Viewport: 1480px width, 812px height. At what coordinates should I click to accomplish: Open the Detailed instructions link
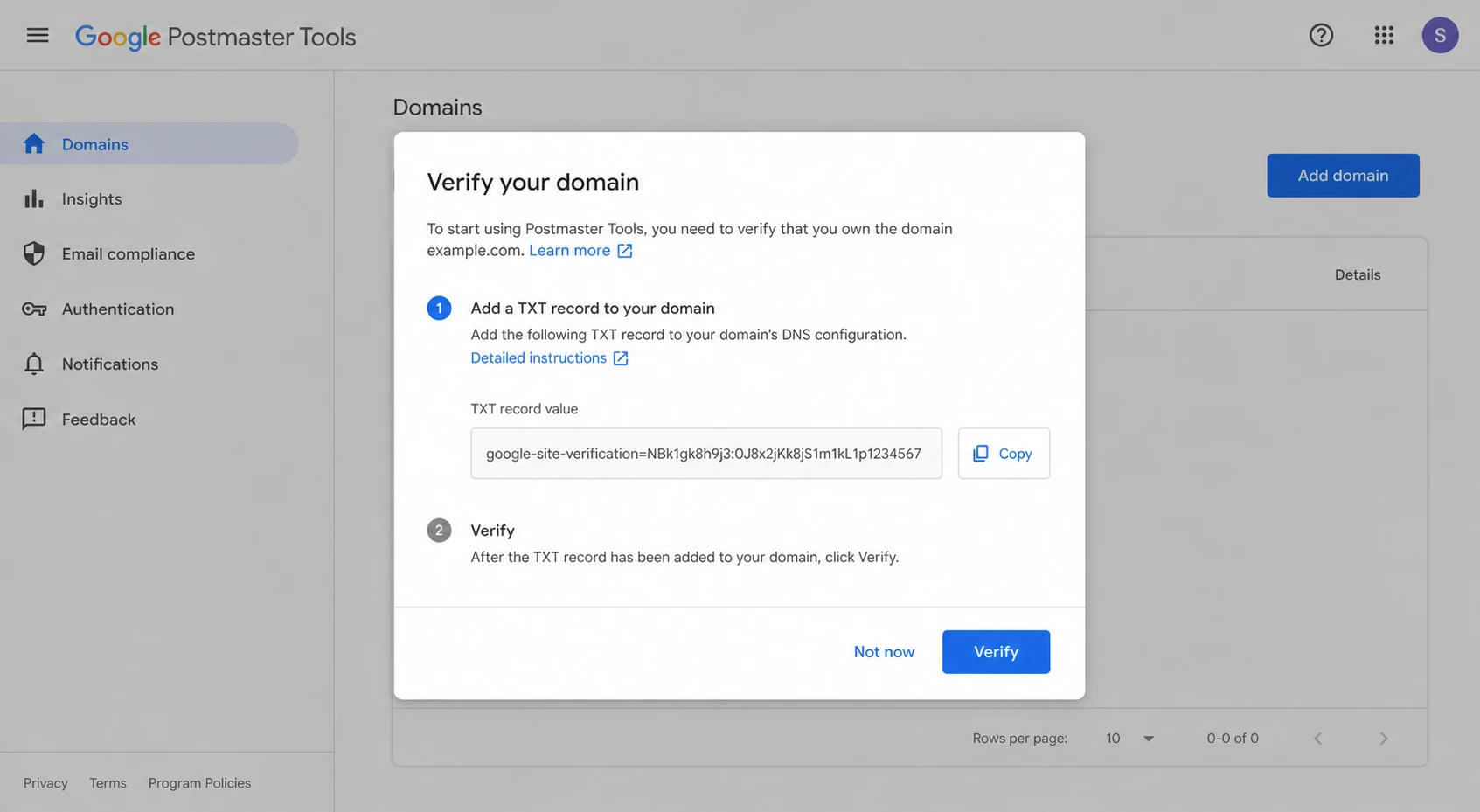(538, 358)
